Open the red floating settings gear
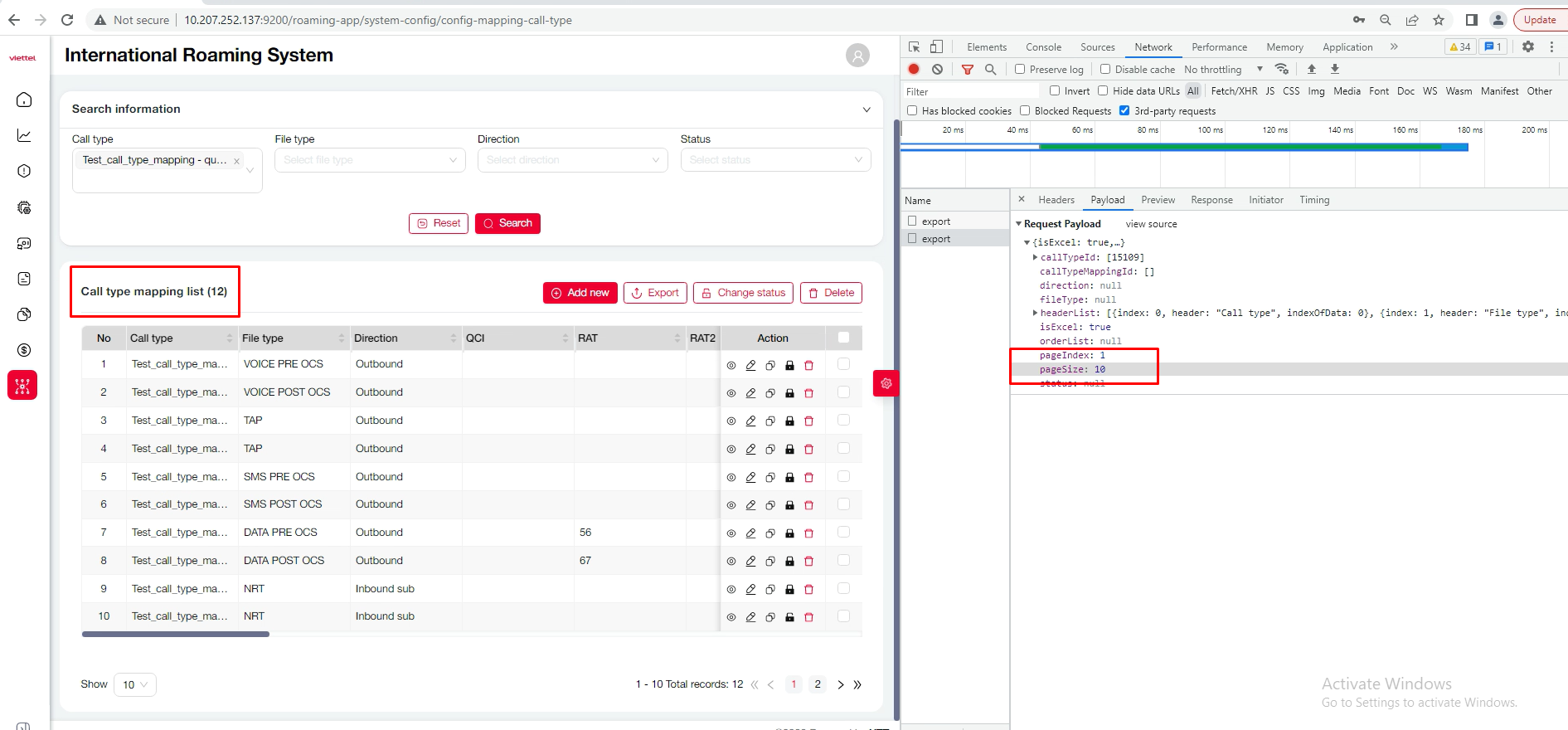The image size is (1568, 730). coord(886,383)
